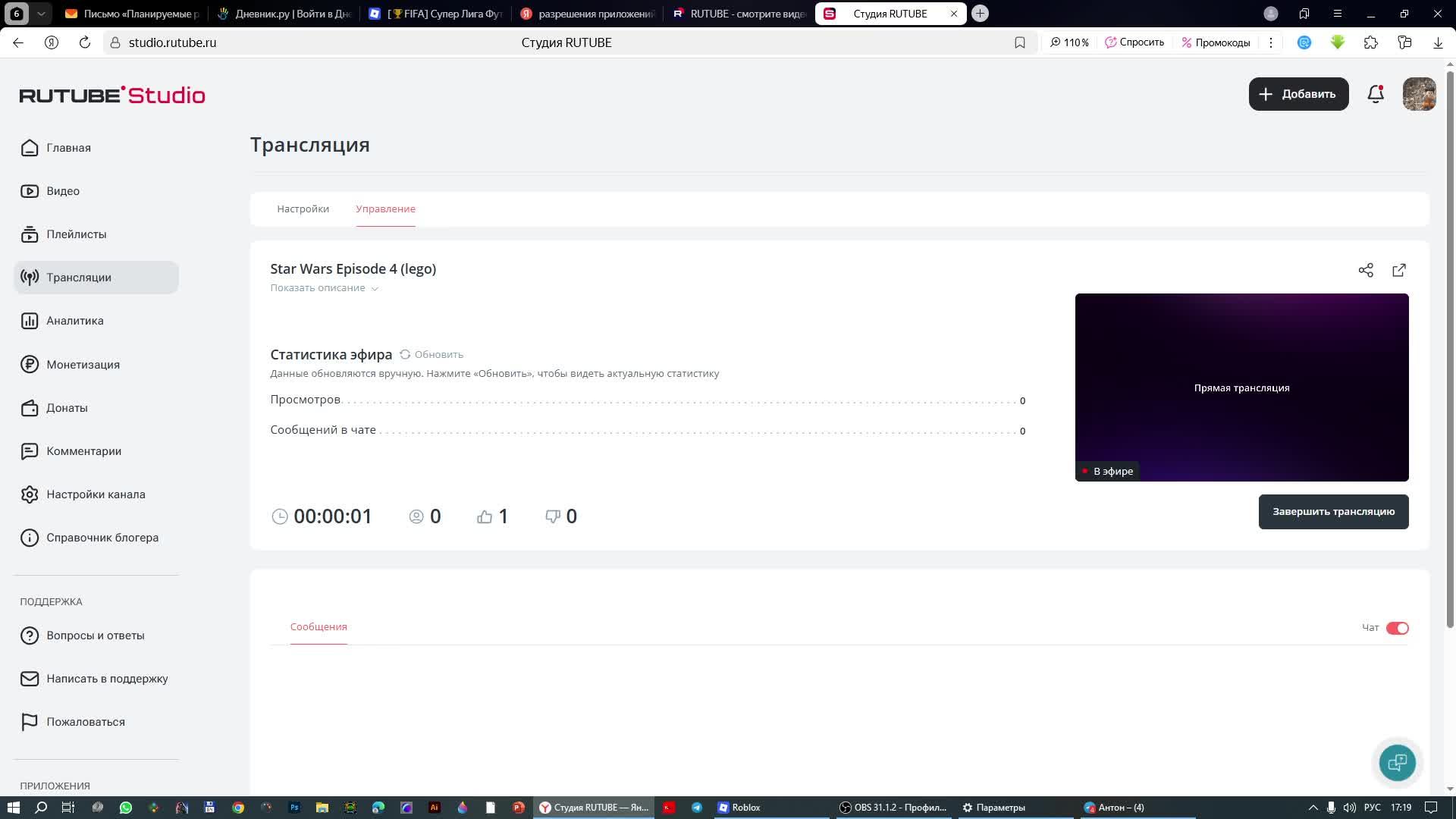Open Монетизация from sidebar

point(83,365)
